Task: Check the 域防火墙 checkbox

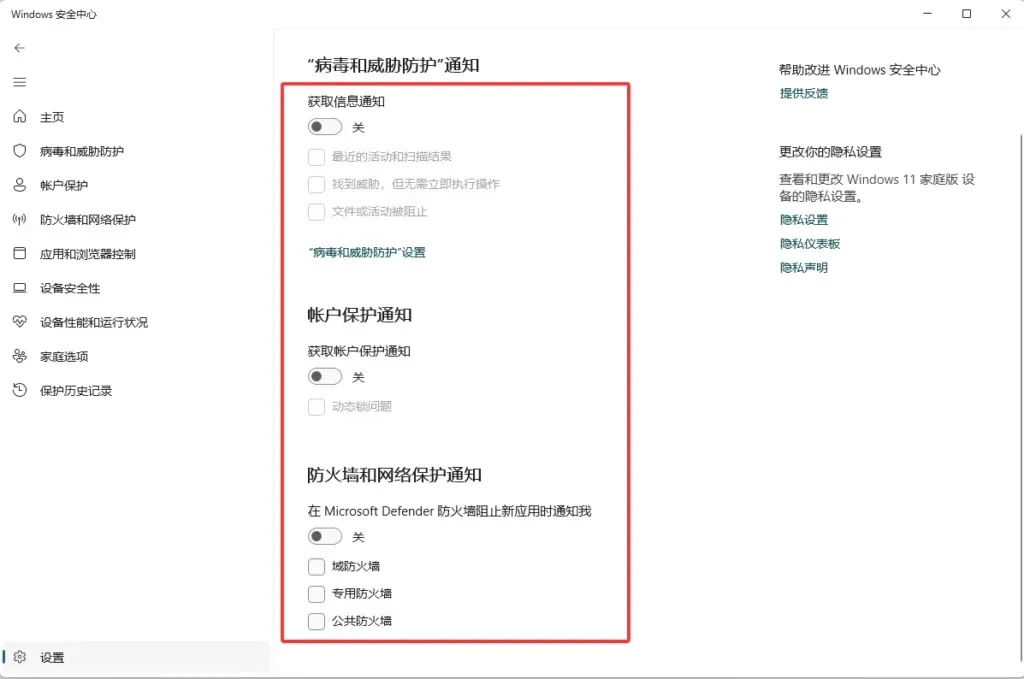Action: point(317,566)
